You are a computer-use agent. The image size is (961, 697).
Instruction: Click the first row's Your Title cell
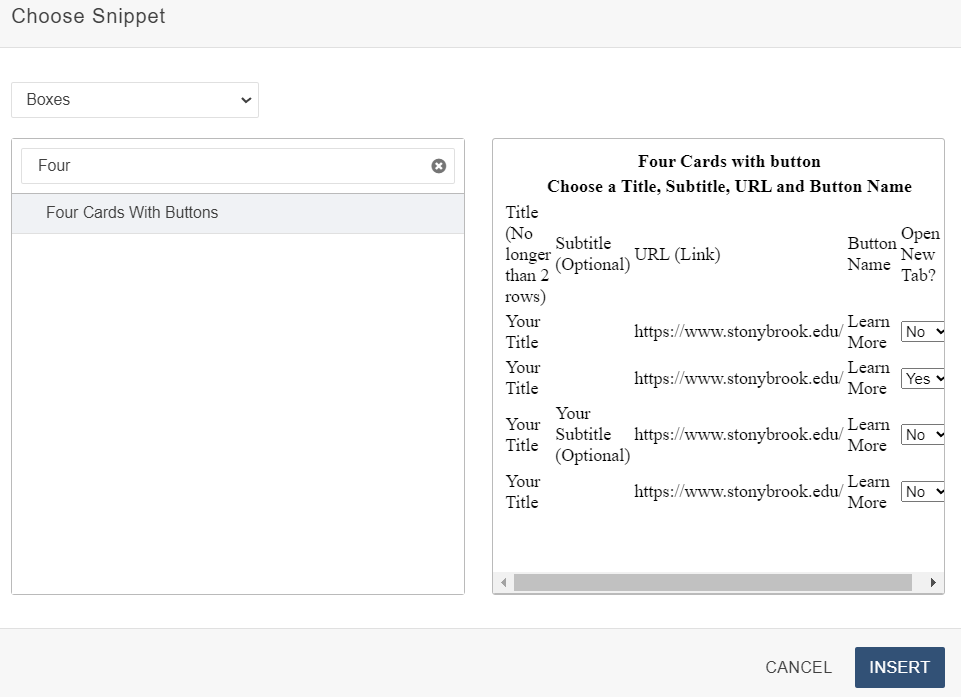pyautogui.click(x=523, y=332)
